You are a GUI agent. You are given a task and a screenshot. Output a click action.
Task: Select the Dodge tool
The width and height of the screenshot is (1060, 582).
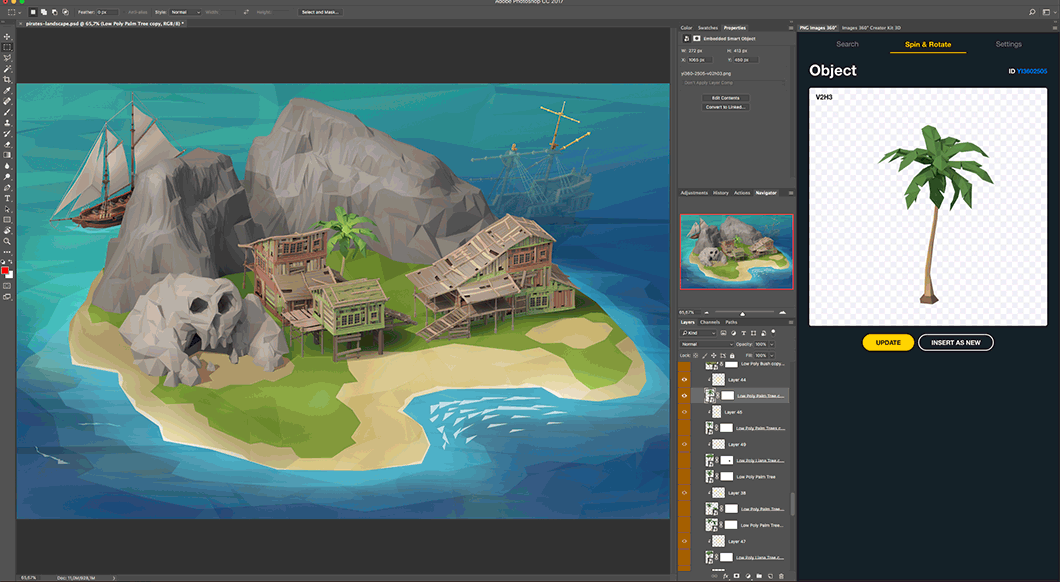[x=7, y=177]
